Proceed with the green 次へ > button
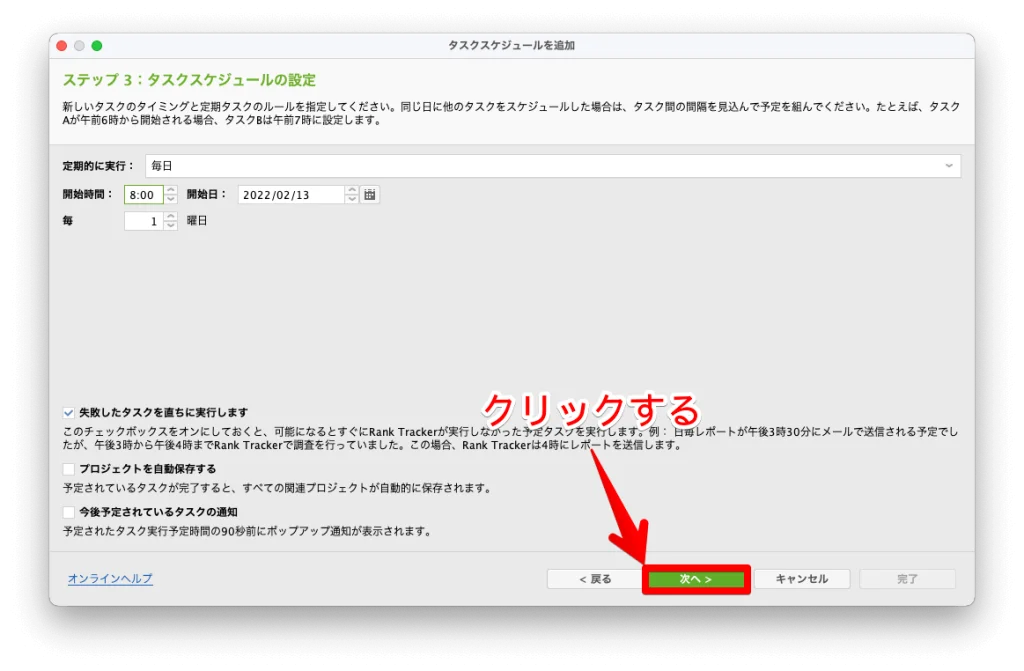The image size is (1024, 671). coord(696,579)
